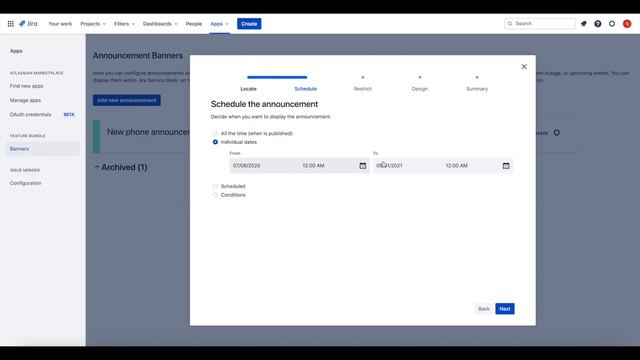
Task: Open Configuration in sidebar
Action: click(x=25, y=183)
